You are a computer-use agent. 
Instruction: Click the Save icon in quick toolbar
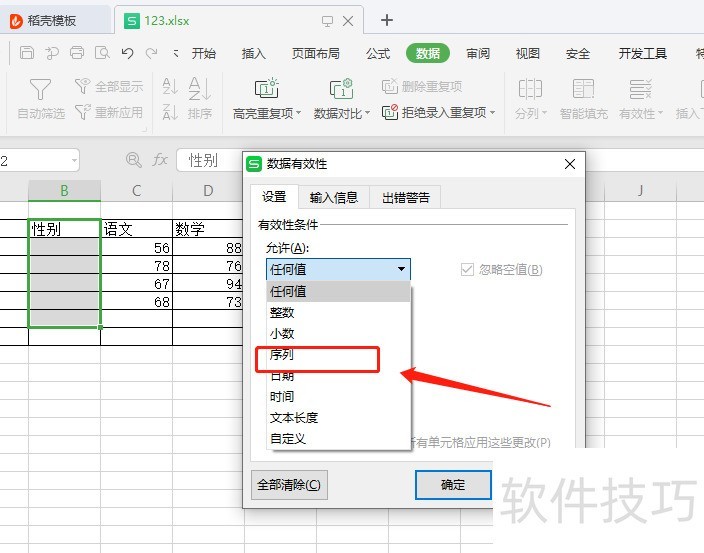coord(26,53)
